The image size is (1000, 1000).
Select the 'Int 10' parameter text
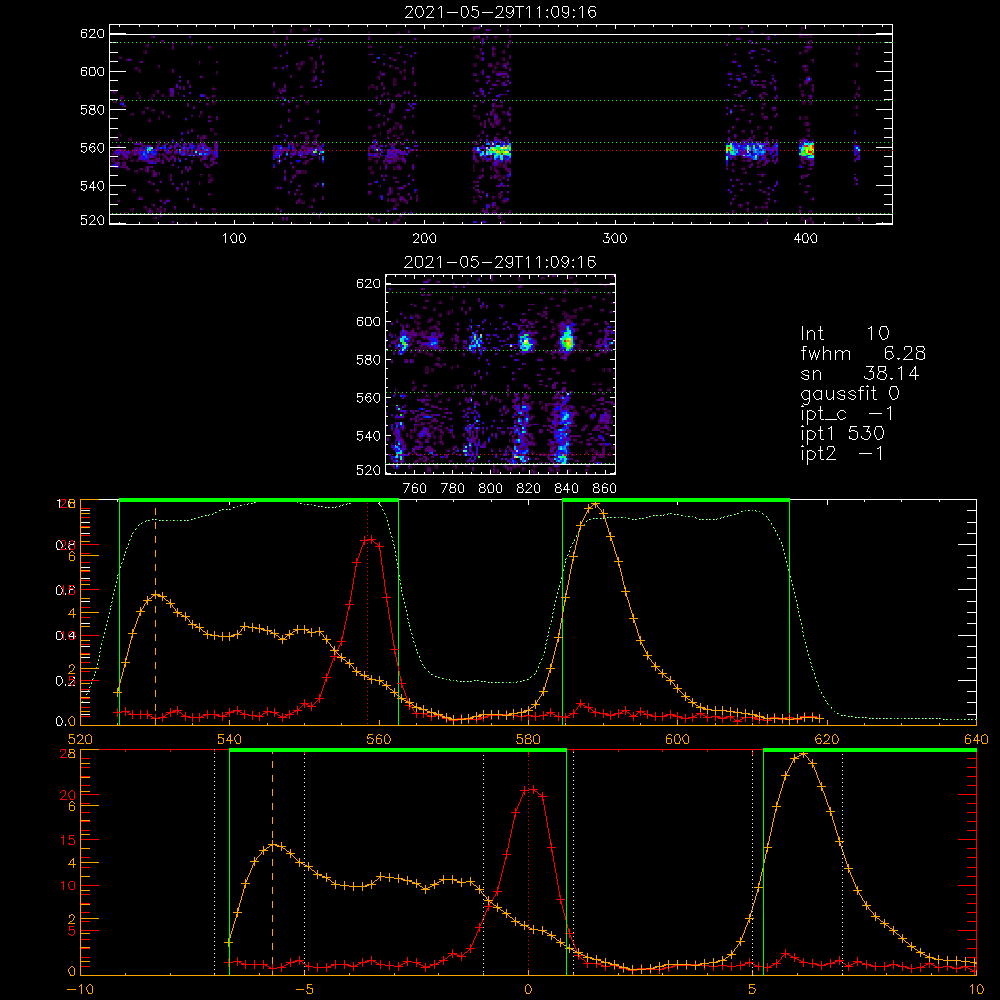(844, 333)
